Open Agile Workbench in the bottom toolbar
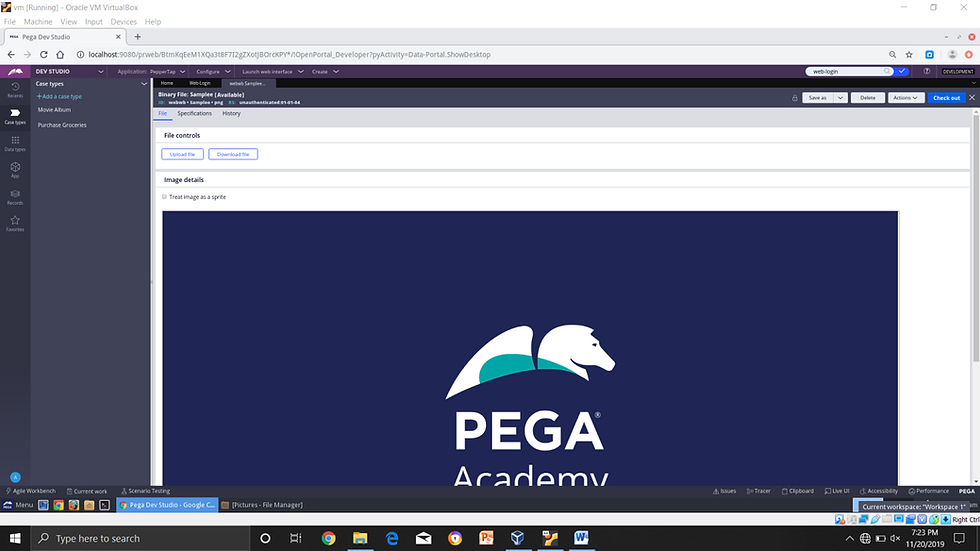This screenshot has width=980, height=551. coord(31,491)
